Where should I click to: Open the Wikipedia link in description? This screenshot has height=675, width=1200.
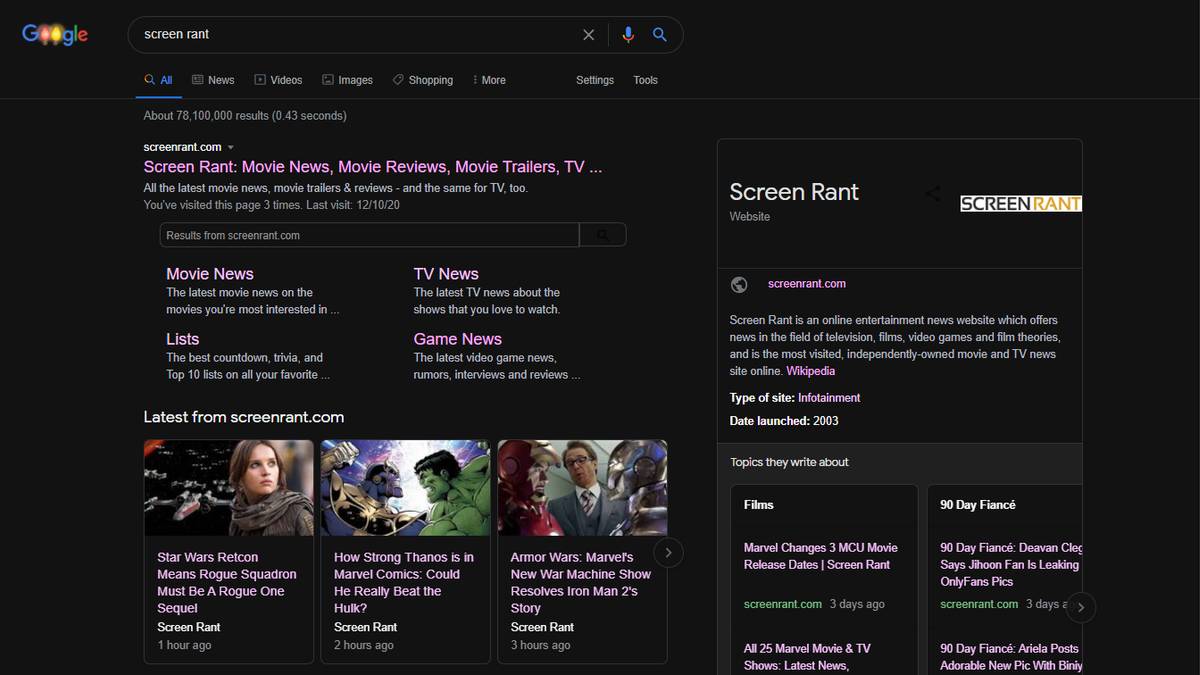(x=810, y=371)
